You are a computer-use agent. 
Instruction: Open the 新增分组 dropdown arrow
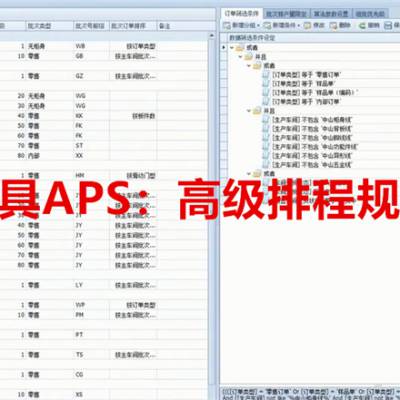click(259, 26)
